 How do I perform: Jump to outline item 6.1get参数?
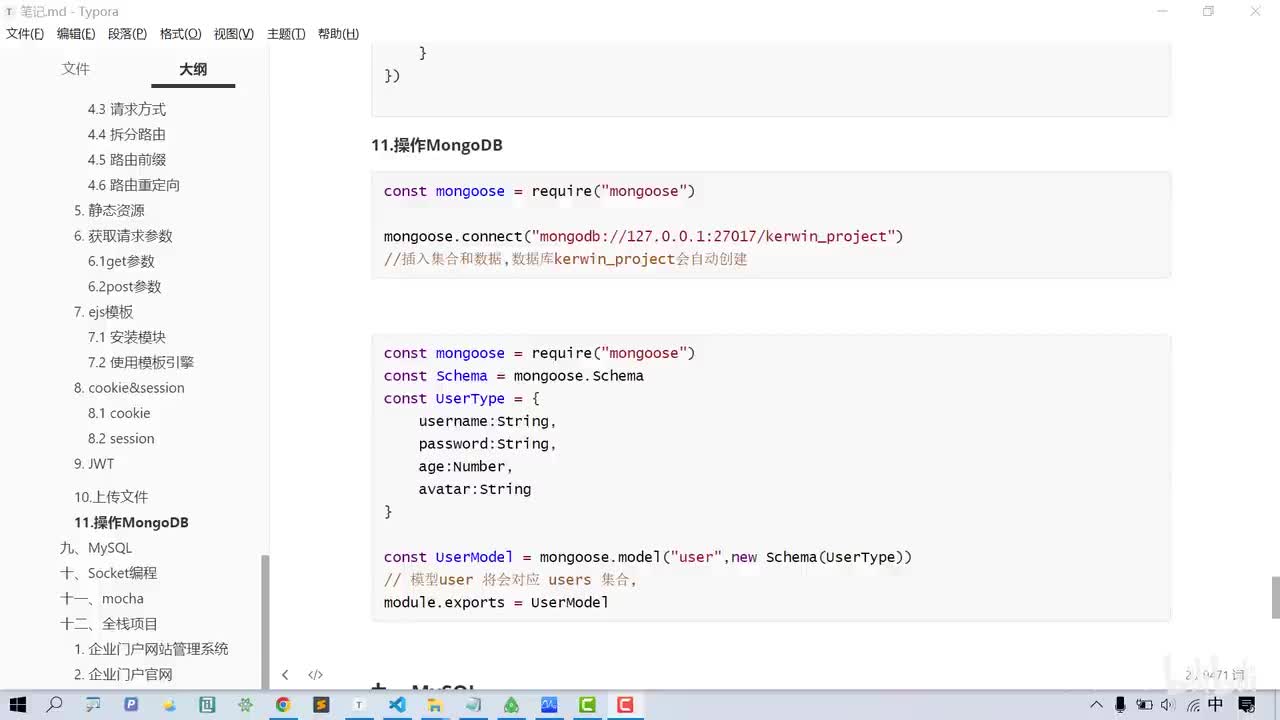click(x=121, y=261)
